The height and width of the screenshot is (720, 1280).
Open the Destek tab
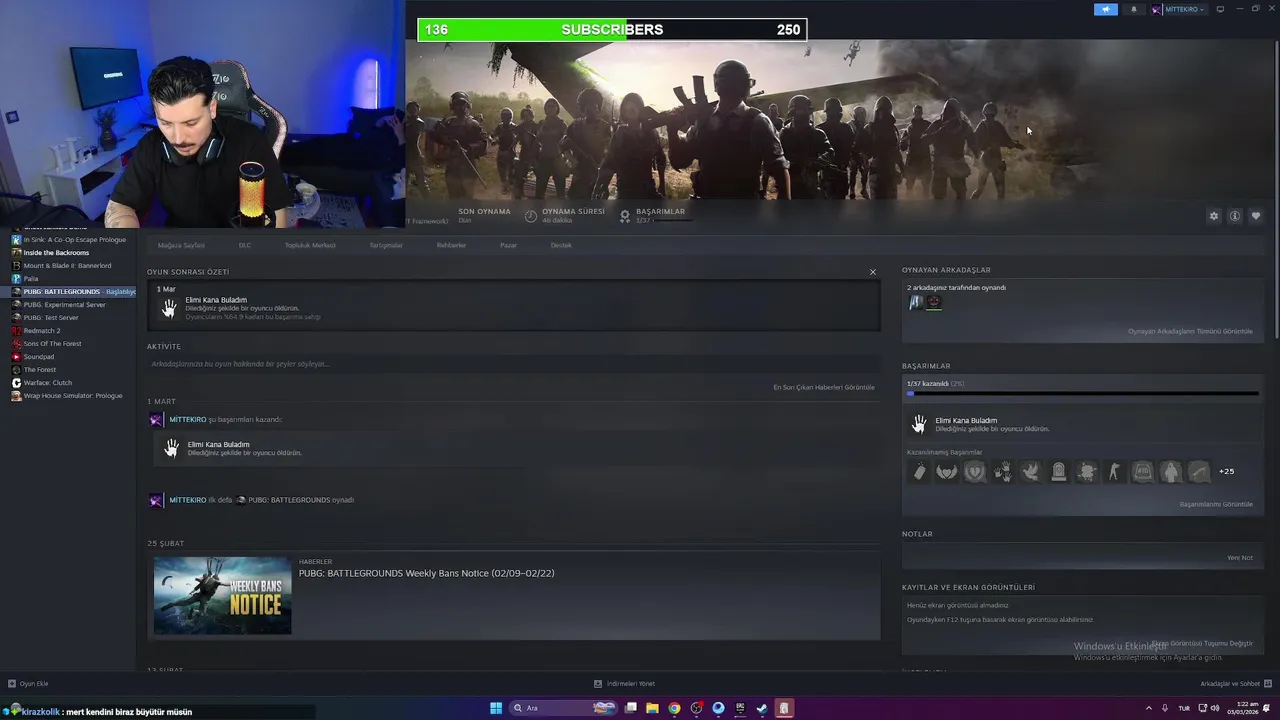pos(561,245)
